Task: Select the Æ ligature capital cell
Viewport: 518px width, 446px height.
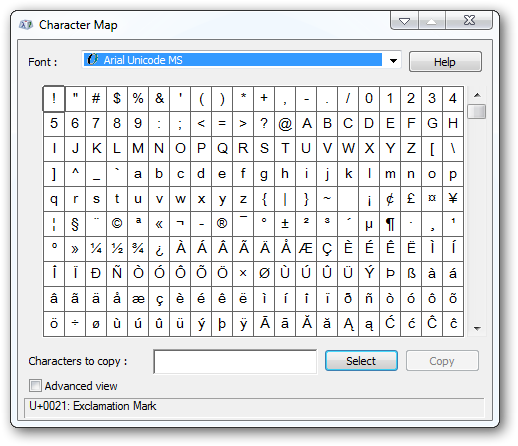Action: pos(306,249)
